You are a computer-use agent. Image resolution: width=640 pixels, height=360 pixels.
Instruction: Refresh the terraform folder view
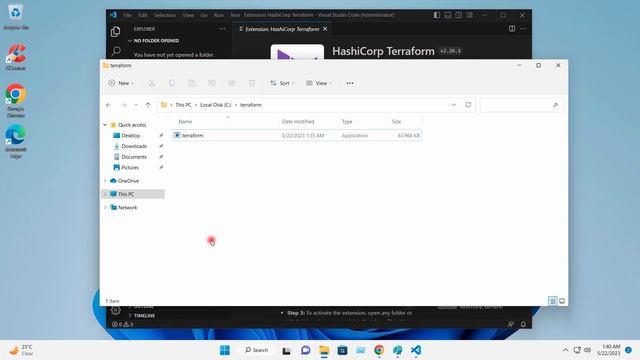tap(468, 105)
